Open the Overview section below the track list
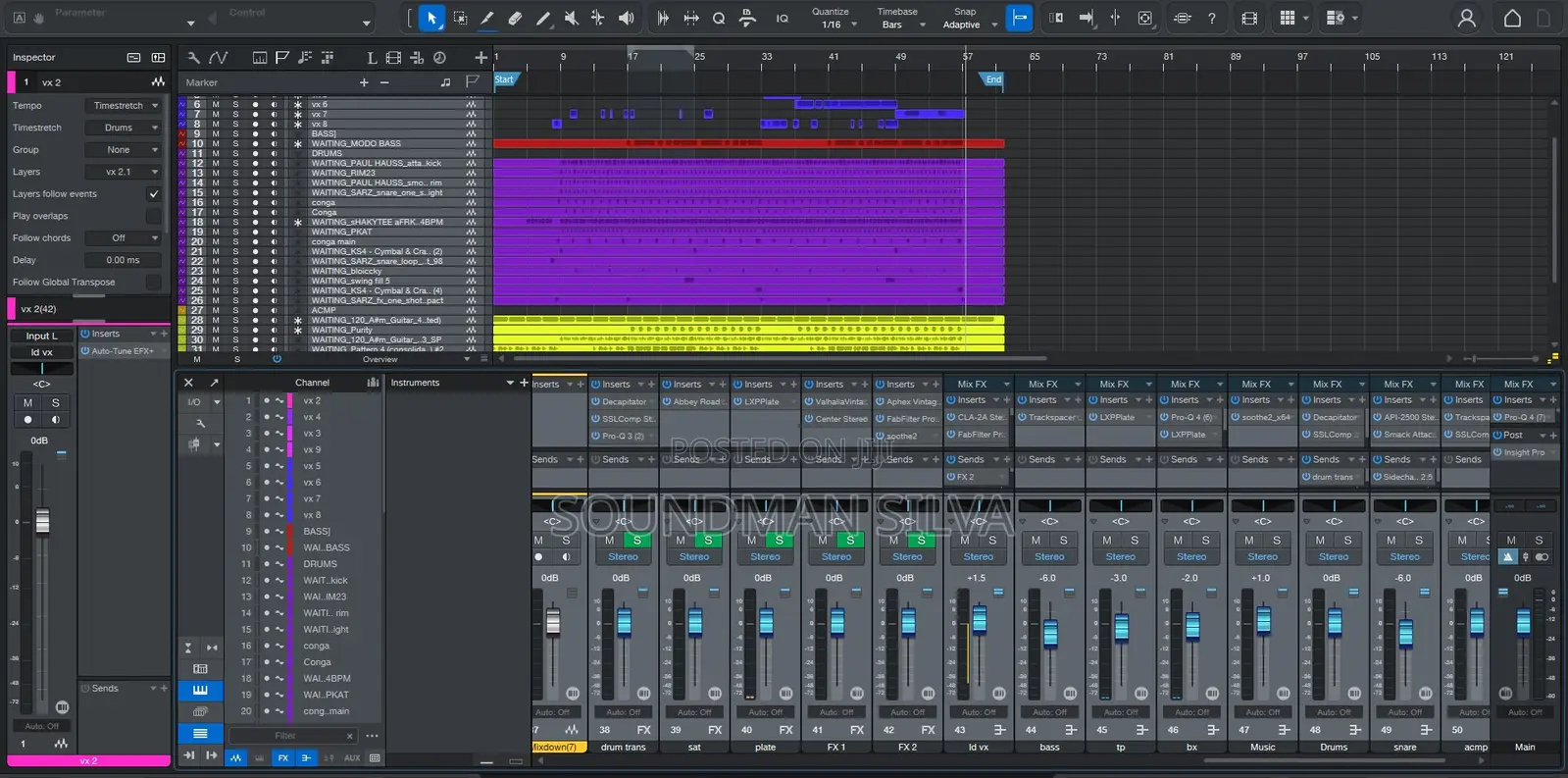The width and height of the screenshot is (1568, 778). pyautogui.click(x=380, y=360)
